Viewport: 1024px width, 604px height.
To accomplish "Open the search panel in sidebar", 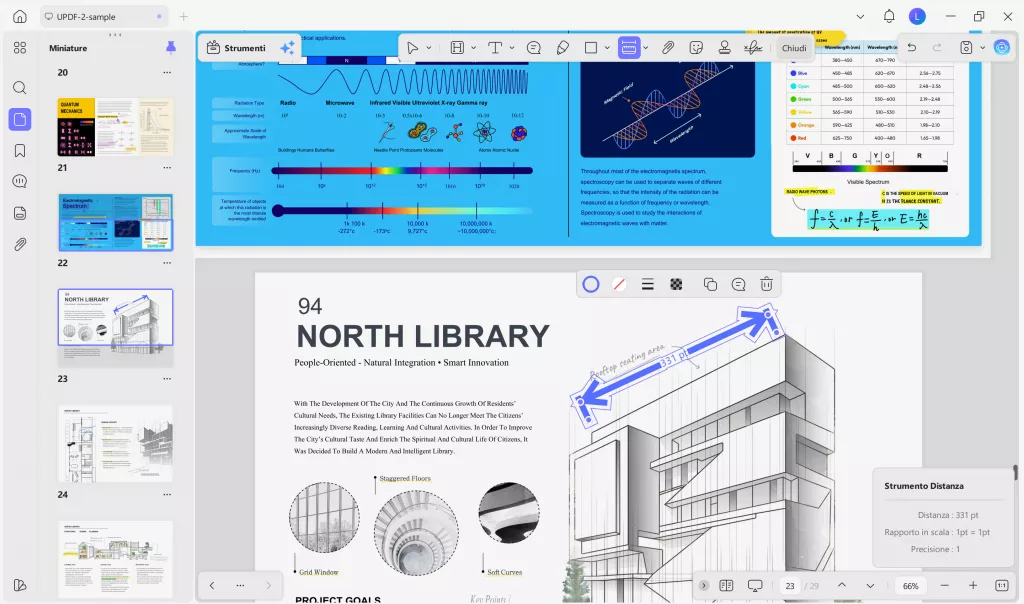I will 20,87.
